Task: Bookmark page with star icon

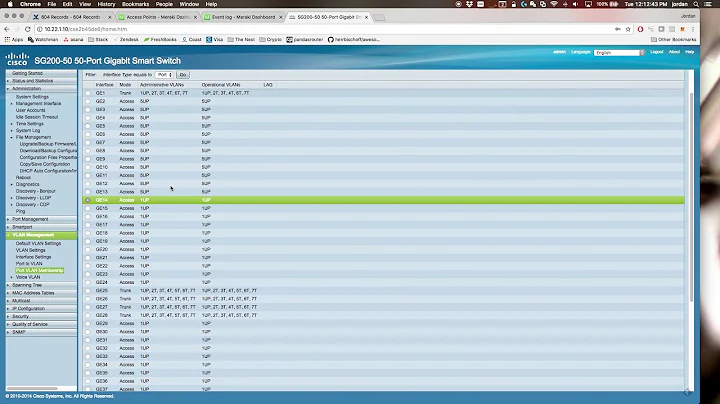Action: [628, 29]
